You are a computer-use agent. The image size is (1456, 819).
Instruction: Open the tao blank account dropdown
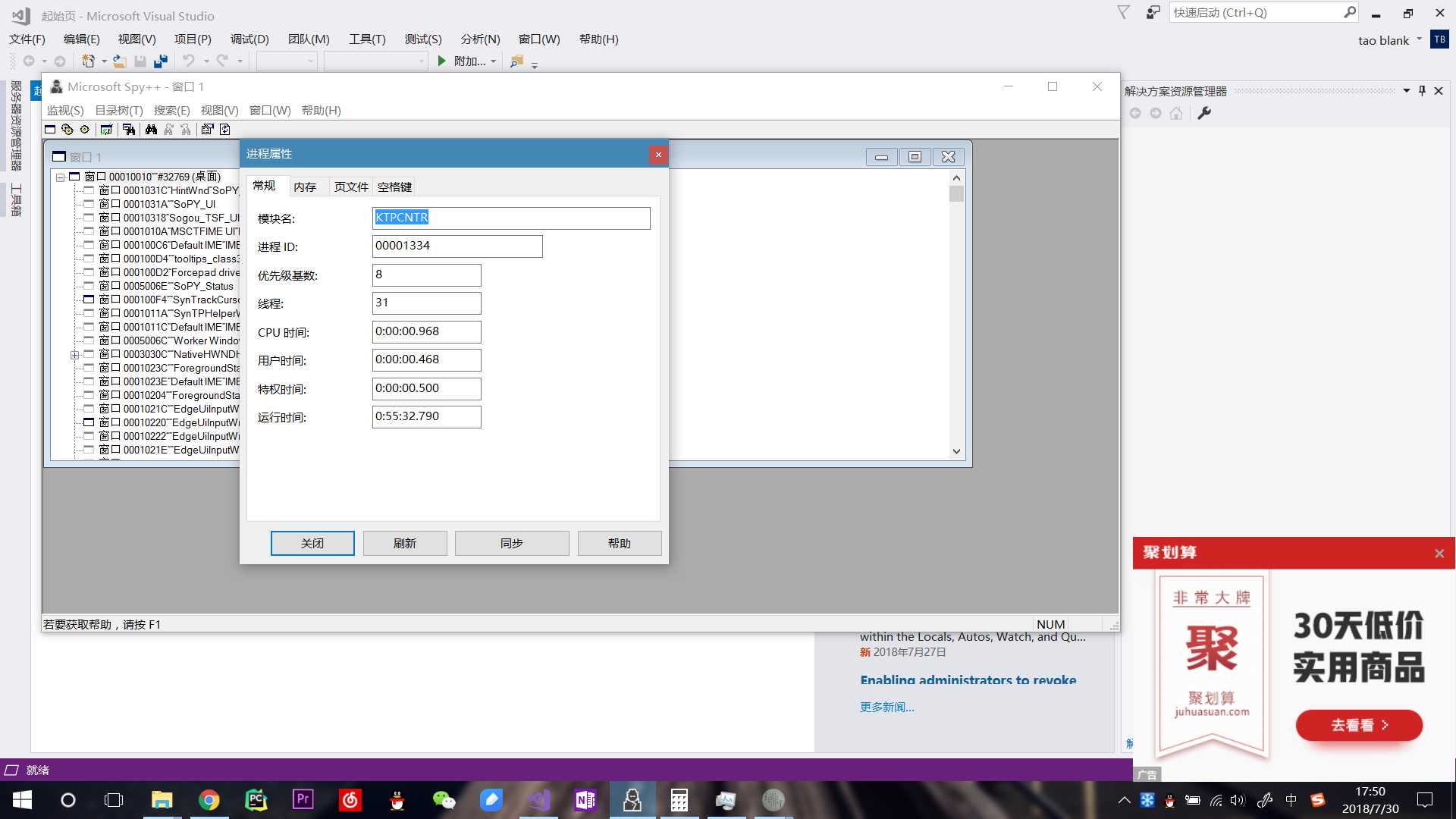[1419, 39]
